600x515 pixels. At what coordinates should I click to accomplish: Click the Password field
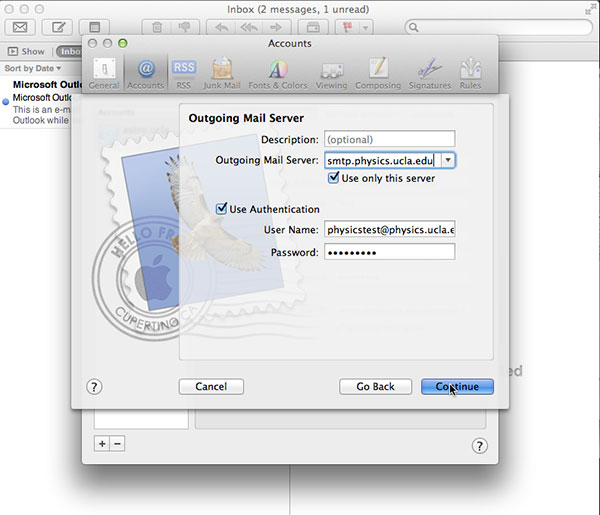(x=390, y=252)
